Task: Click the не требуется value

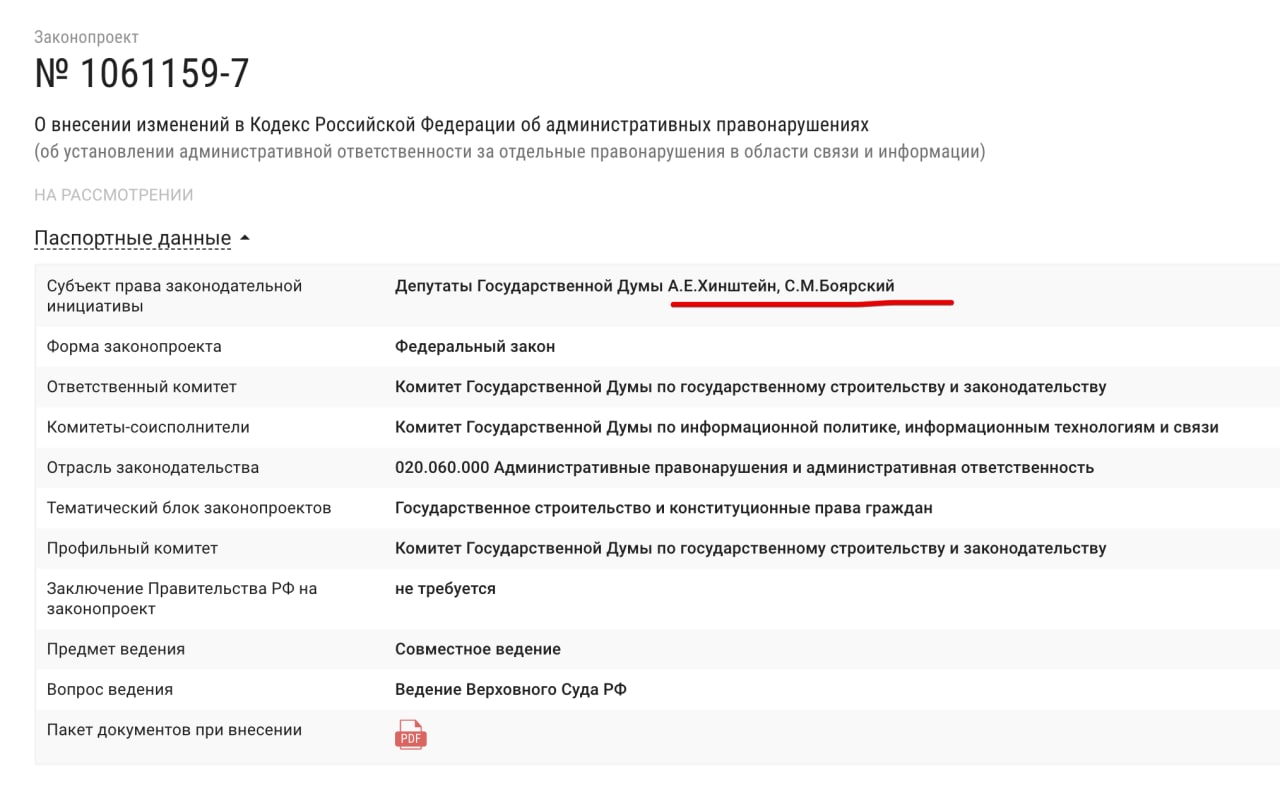Action: click(x=445, y=588)
